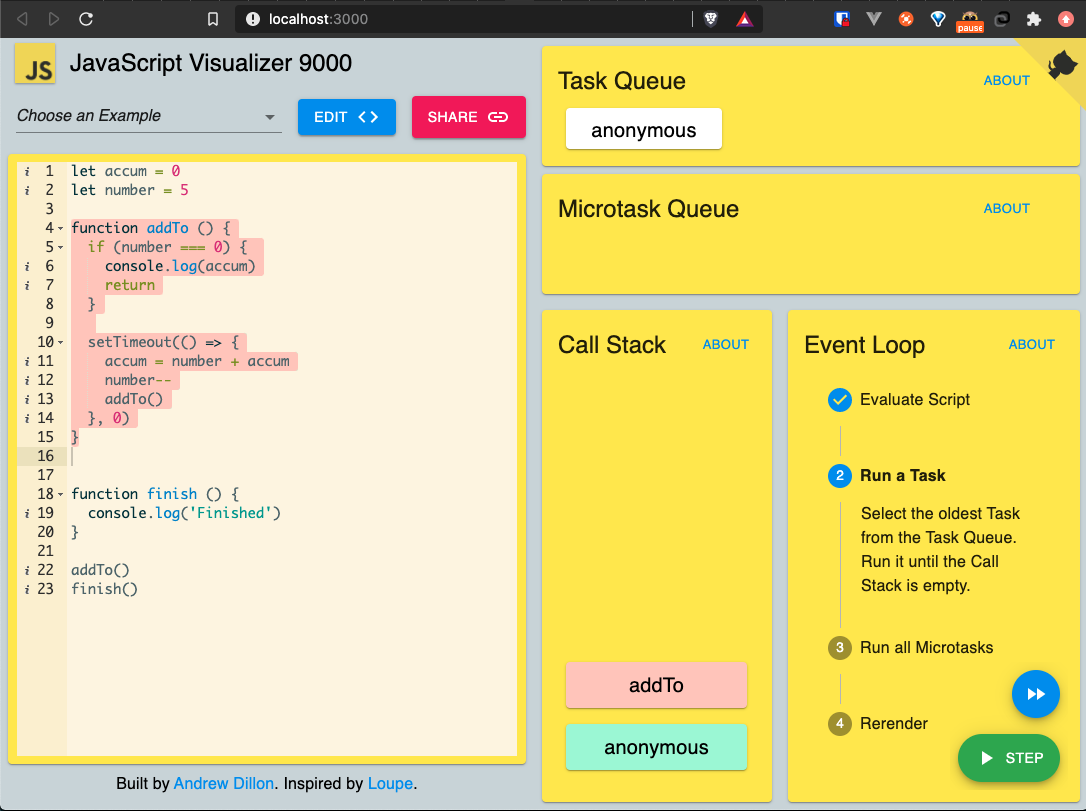1086x811 pixels.
Task: Click the Evaluate Script checkmark step
Action: [839, 400]
